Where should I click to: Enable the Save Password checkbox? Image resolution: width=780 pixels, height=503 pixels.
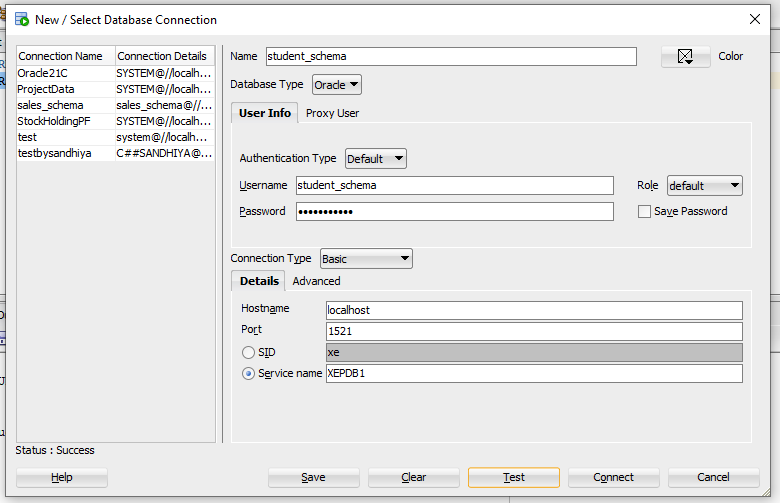pos(644,211)
